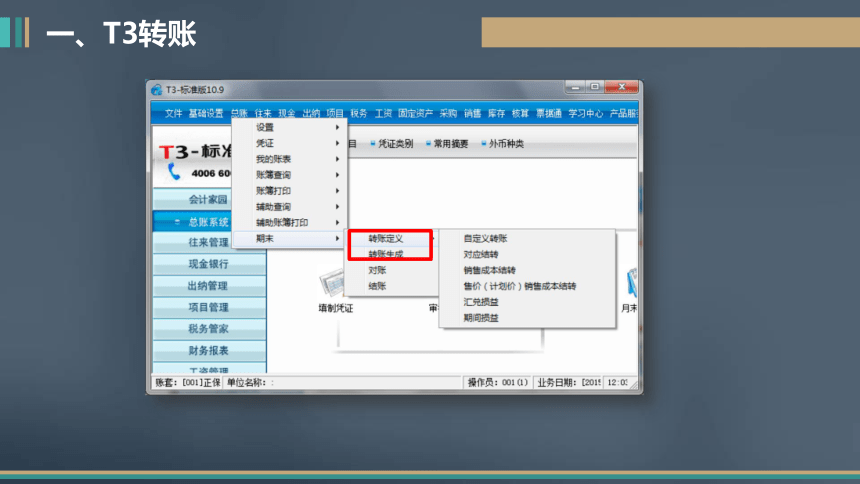Click the bullet icon before 凭证类别
The image size is (860, 484).
tap(373, 143)
